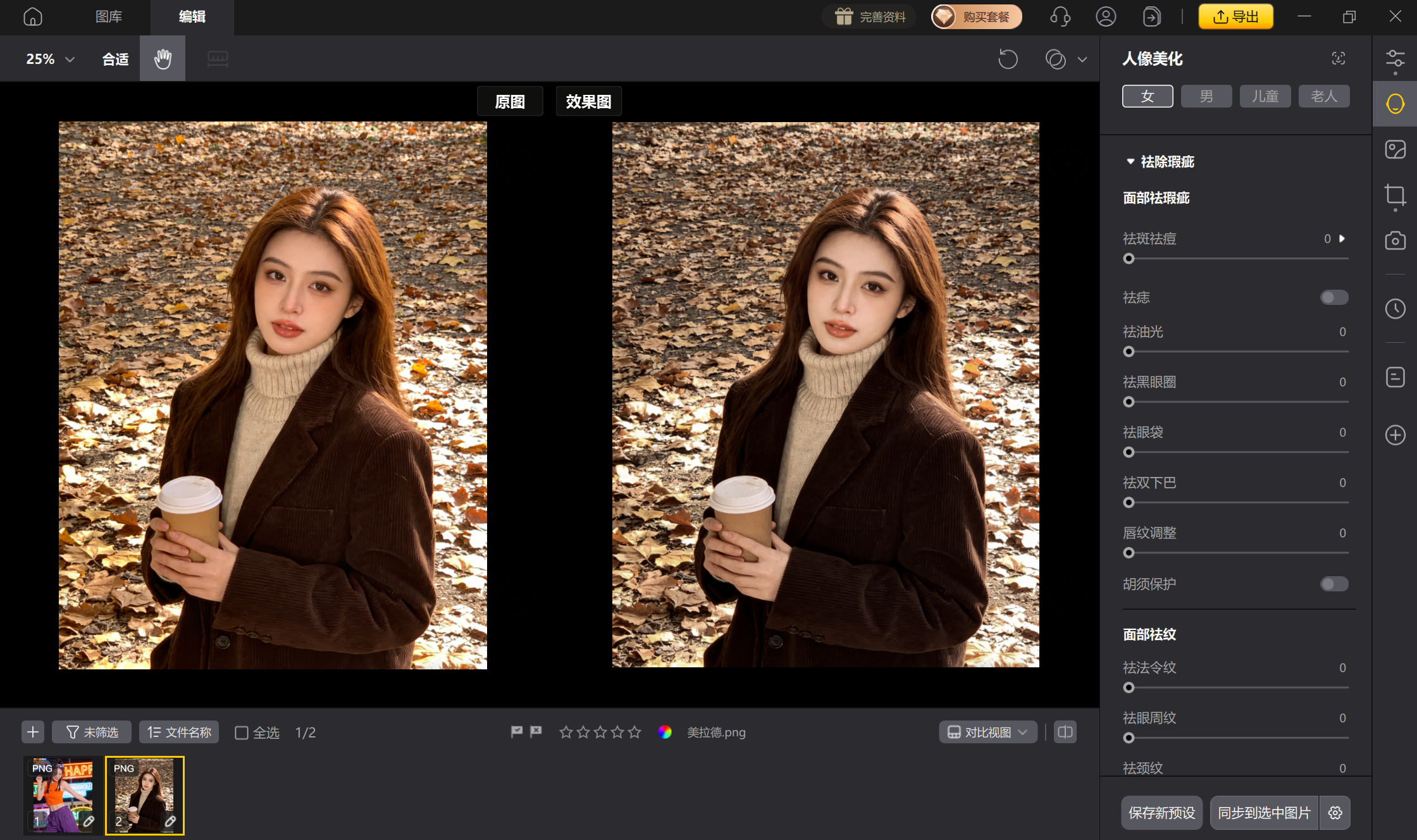Screen dimensions: 1417x840
Task: Select the portrait beautify face icon in right sidebar
Action: point(1394,103)
